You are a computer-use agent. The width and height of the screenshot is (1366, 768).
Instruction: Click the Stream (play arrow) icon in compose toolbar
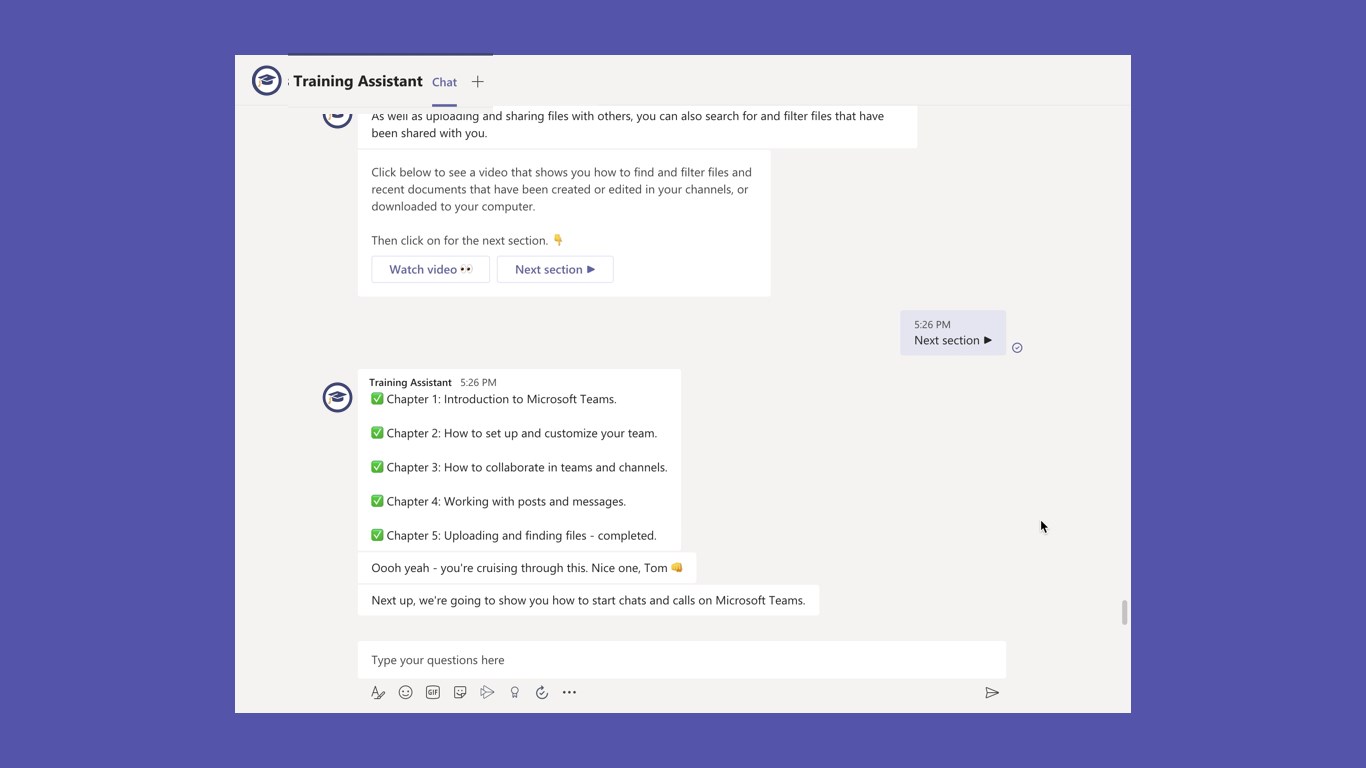pos(487,692)
